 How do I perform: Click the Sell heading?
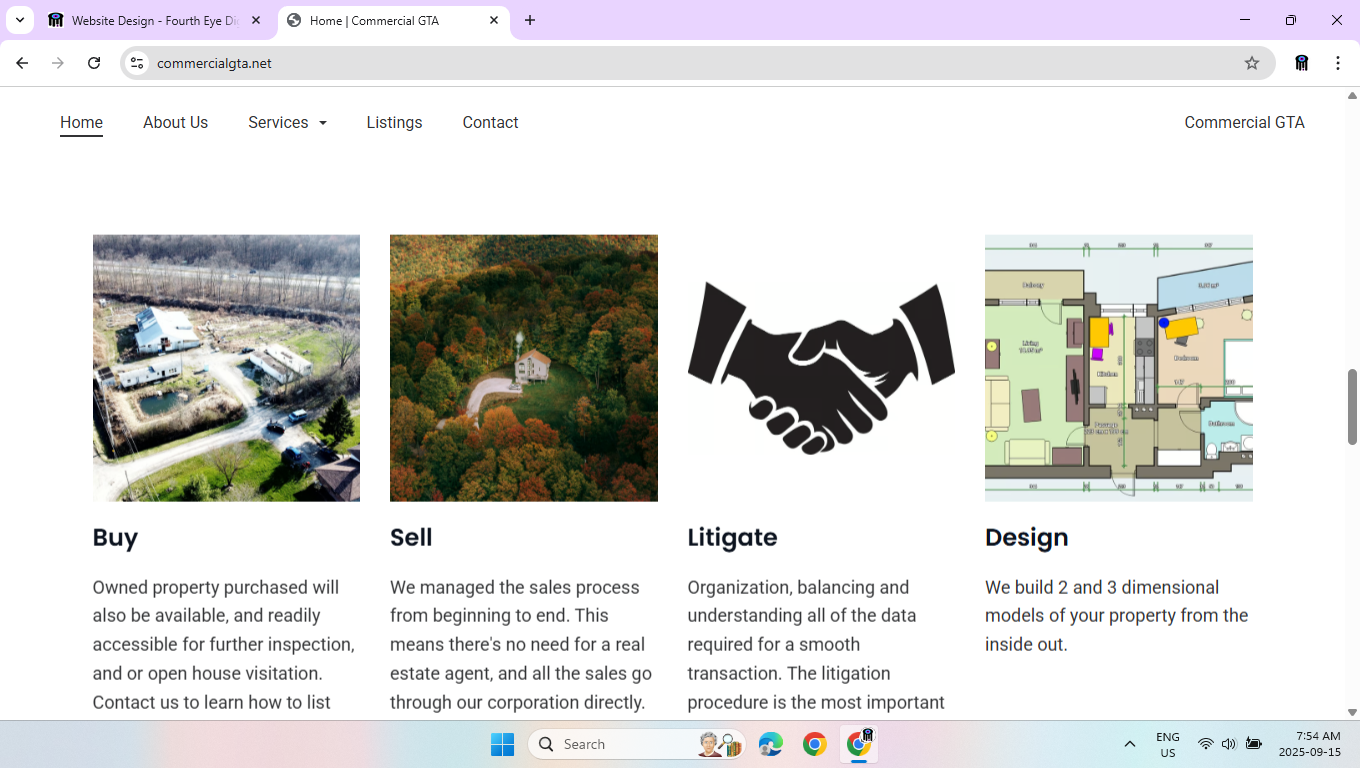(x=411, y=537)
